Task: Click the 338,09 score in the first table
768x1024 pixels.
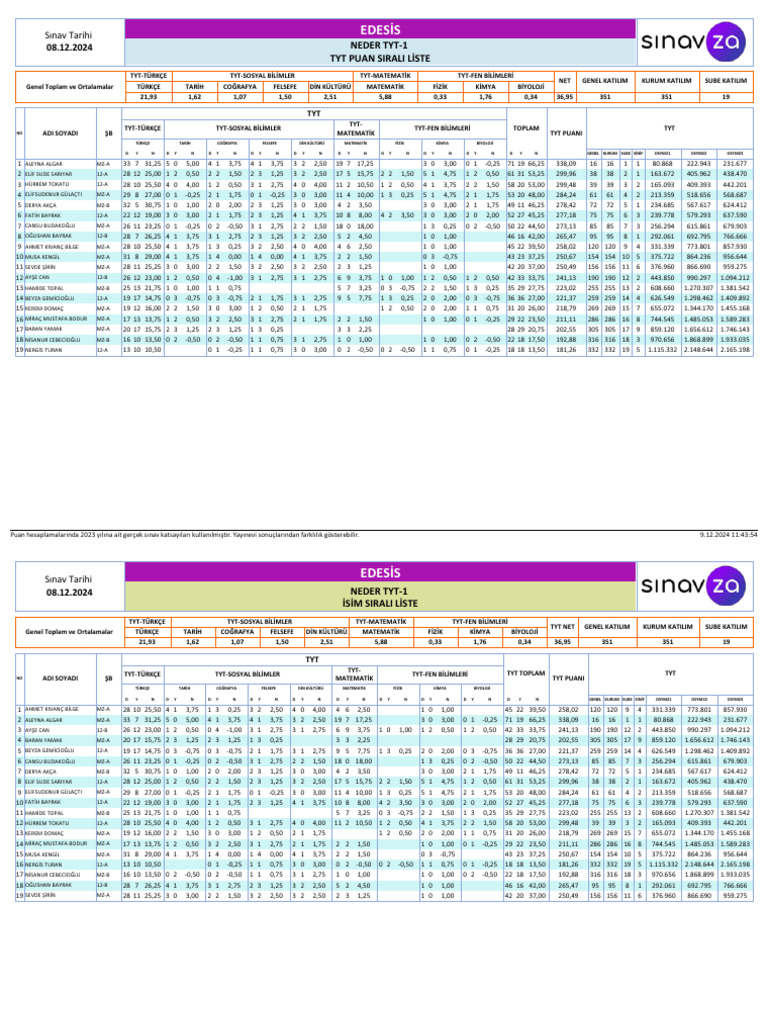Action: tap(566, 164)
